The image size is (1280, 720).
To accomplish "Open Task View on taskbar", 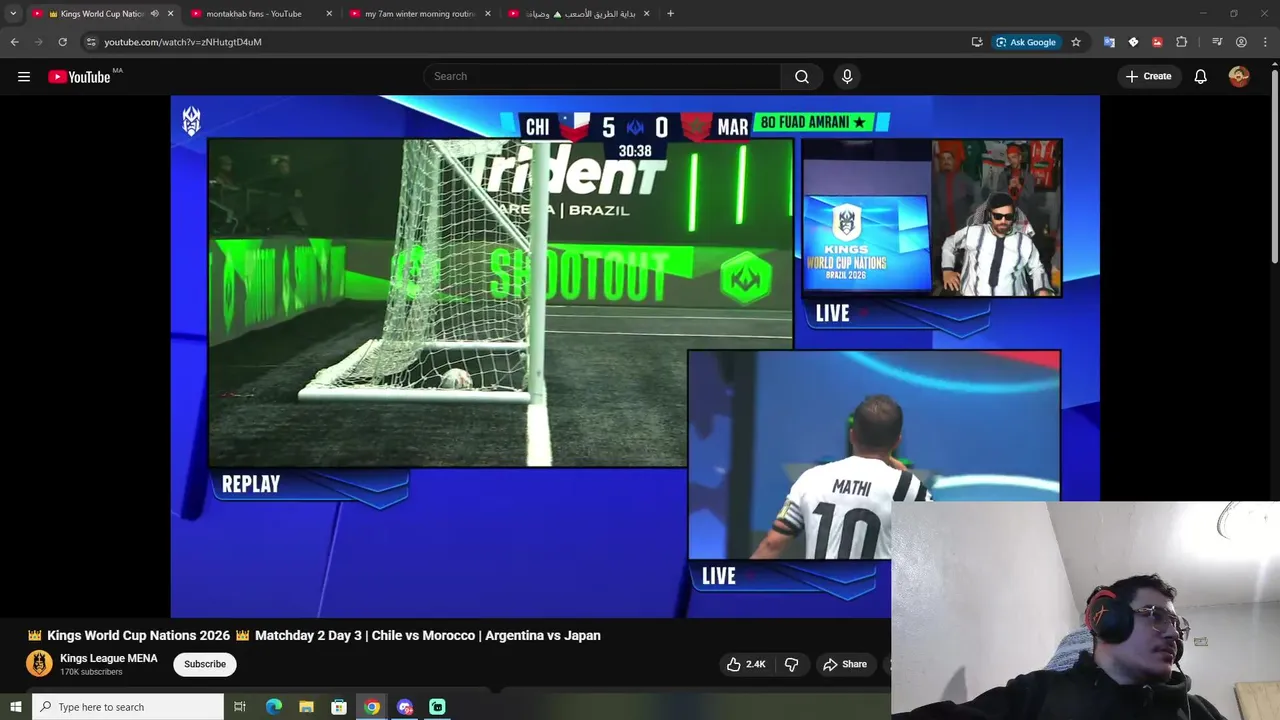I will point(240,707).
